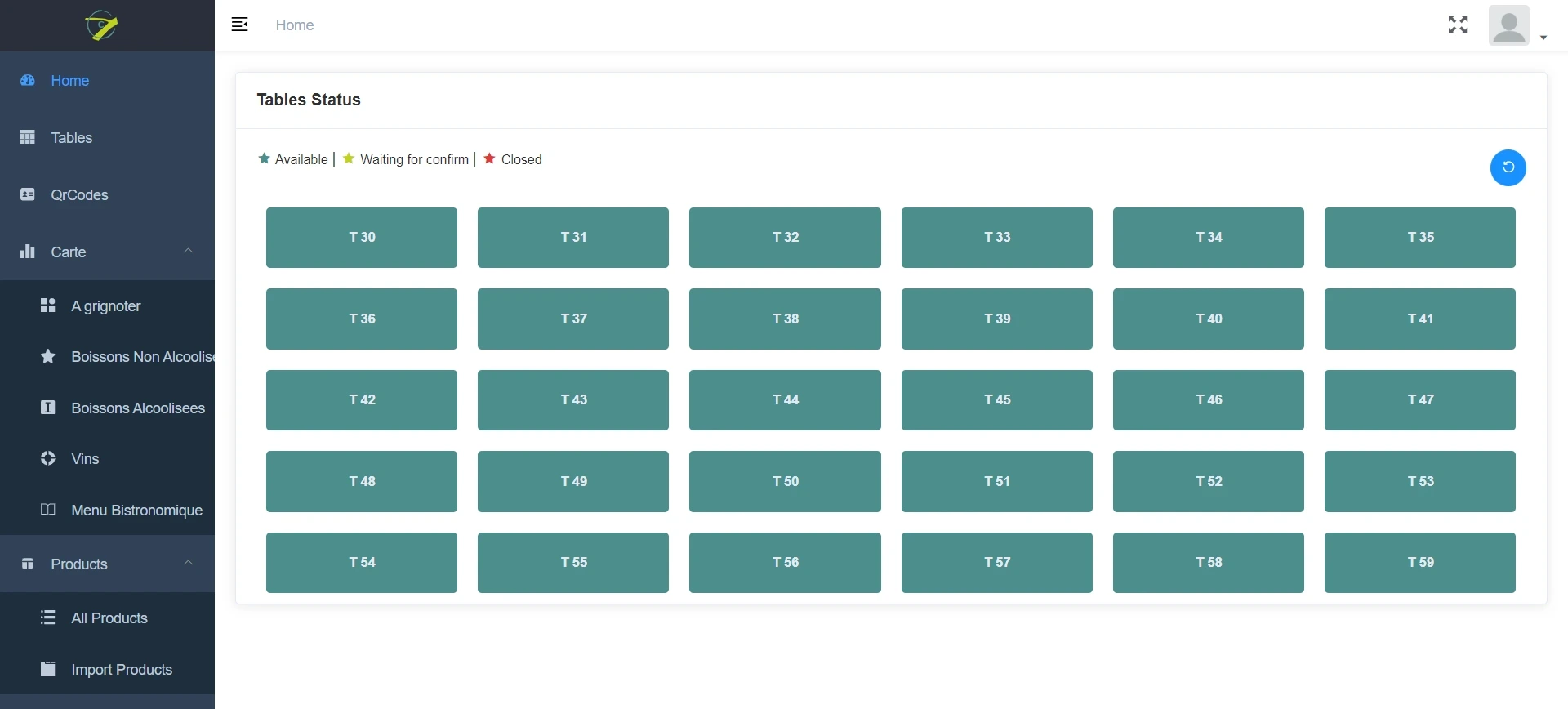Click the Tables grid icon in sidebar
Image resolution: width=1568 pixels, height=709 pixels.
pyautogui.click(x=28, y=137)
